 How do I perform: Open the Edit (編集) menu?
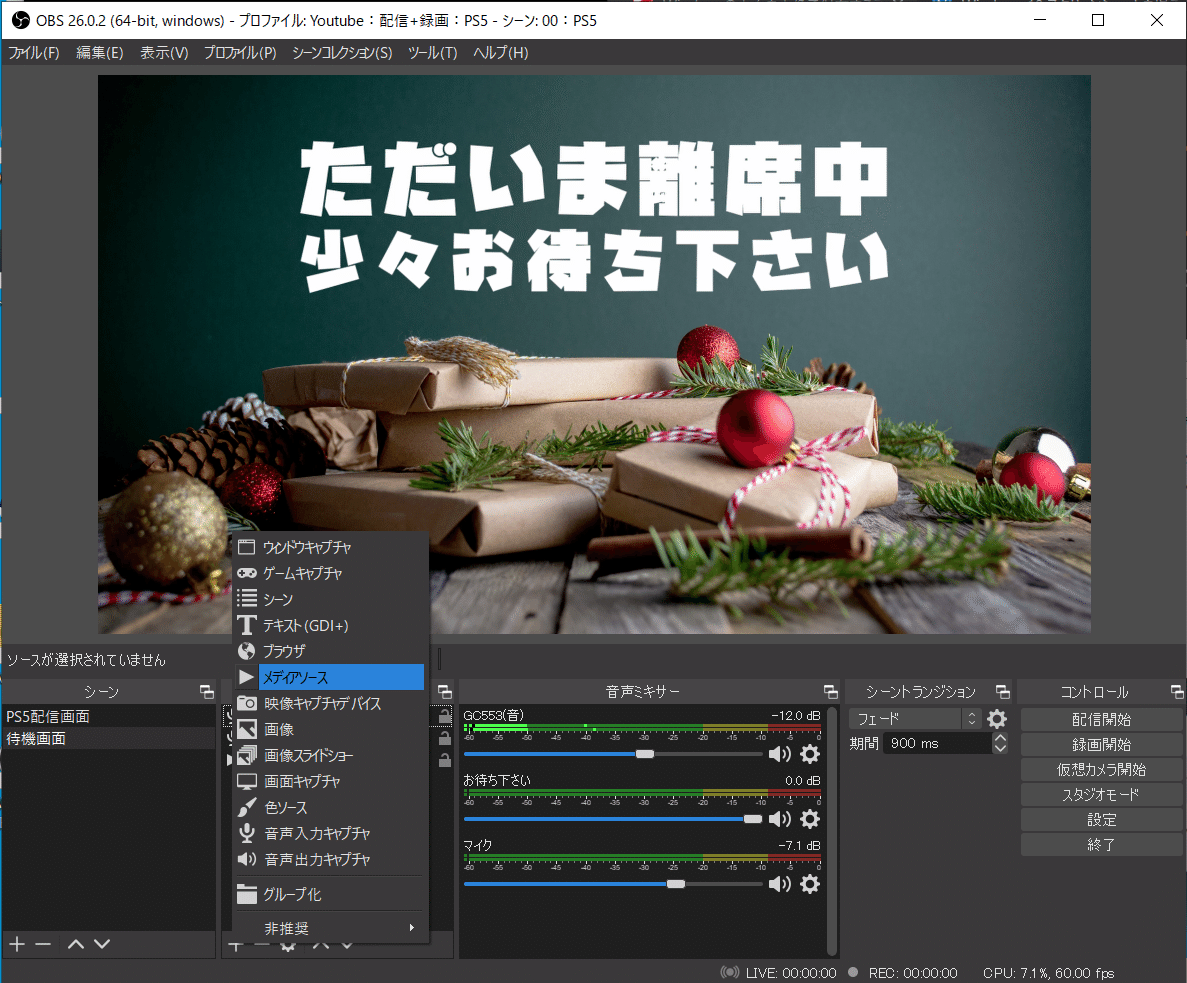coord(100,52)
